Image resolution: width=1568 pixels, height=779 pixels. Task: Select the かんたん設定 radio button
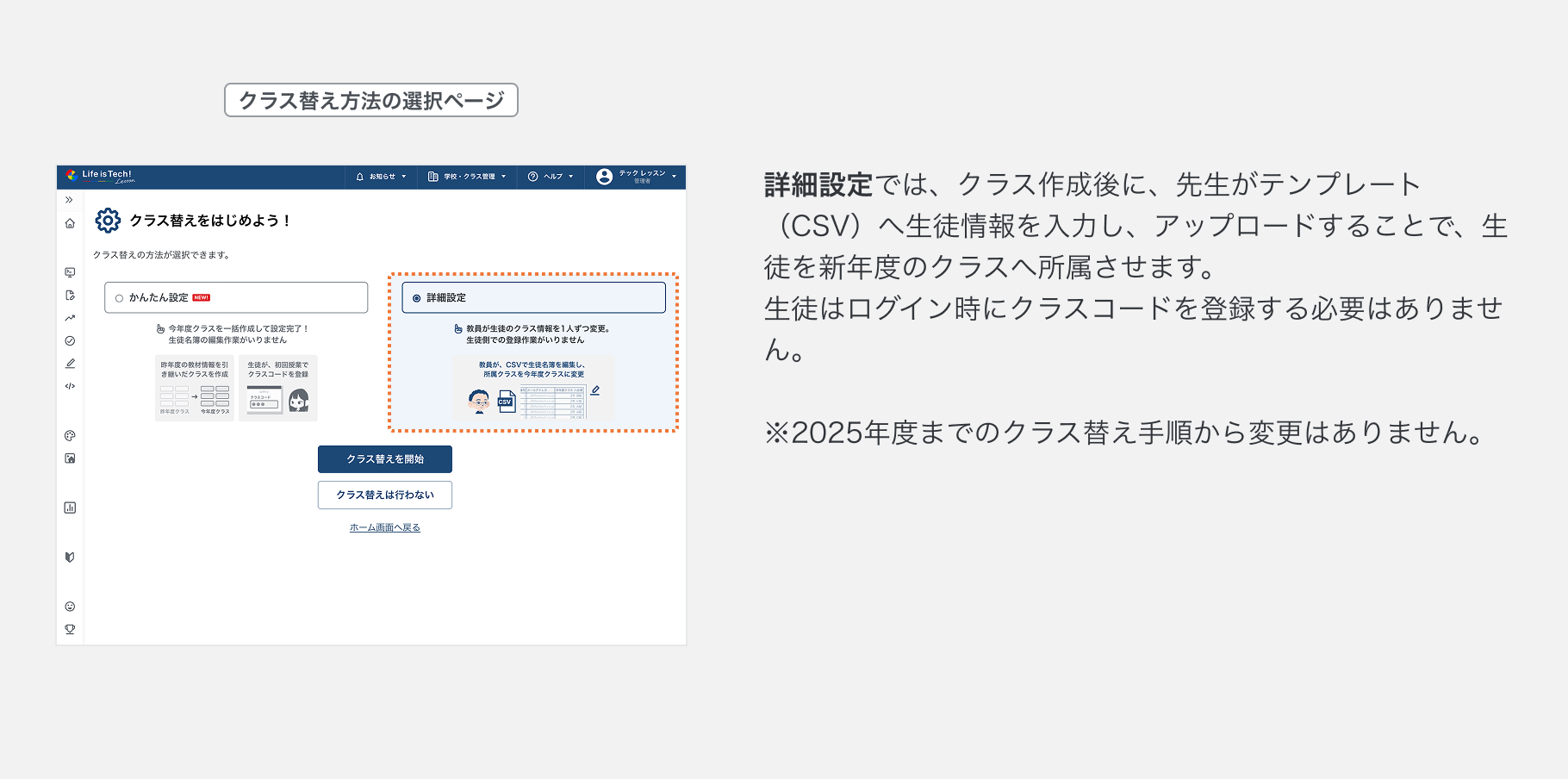[118, 297]
